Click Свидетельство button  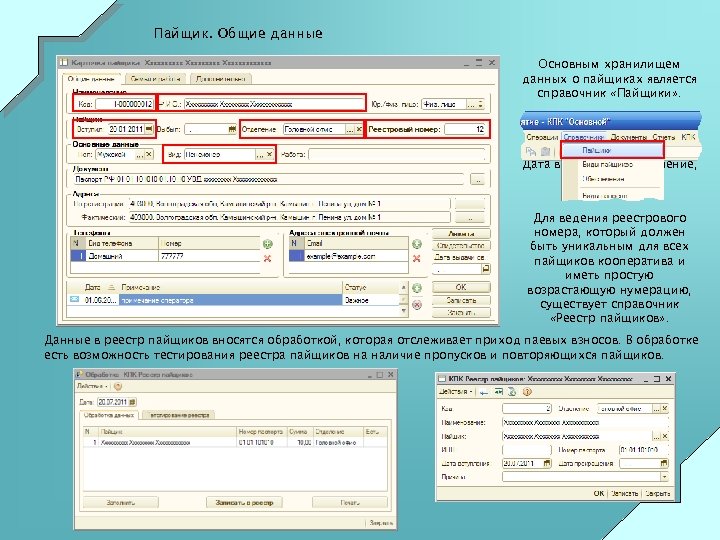click(461, 246)
